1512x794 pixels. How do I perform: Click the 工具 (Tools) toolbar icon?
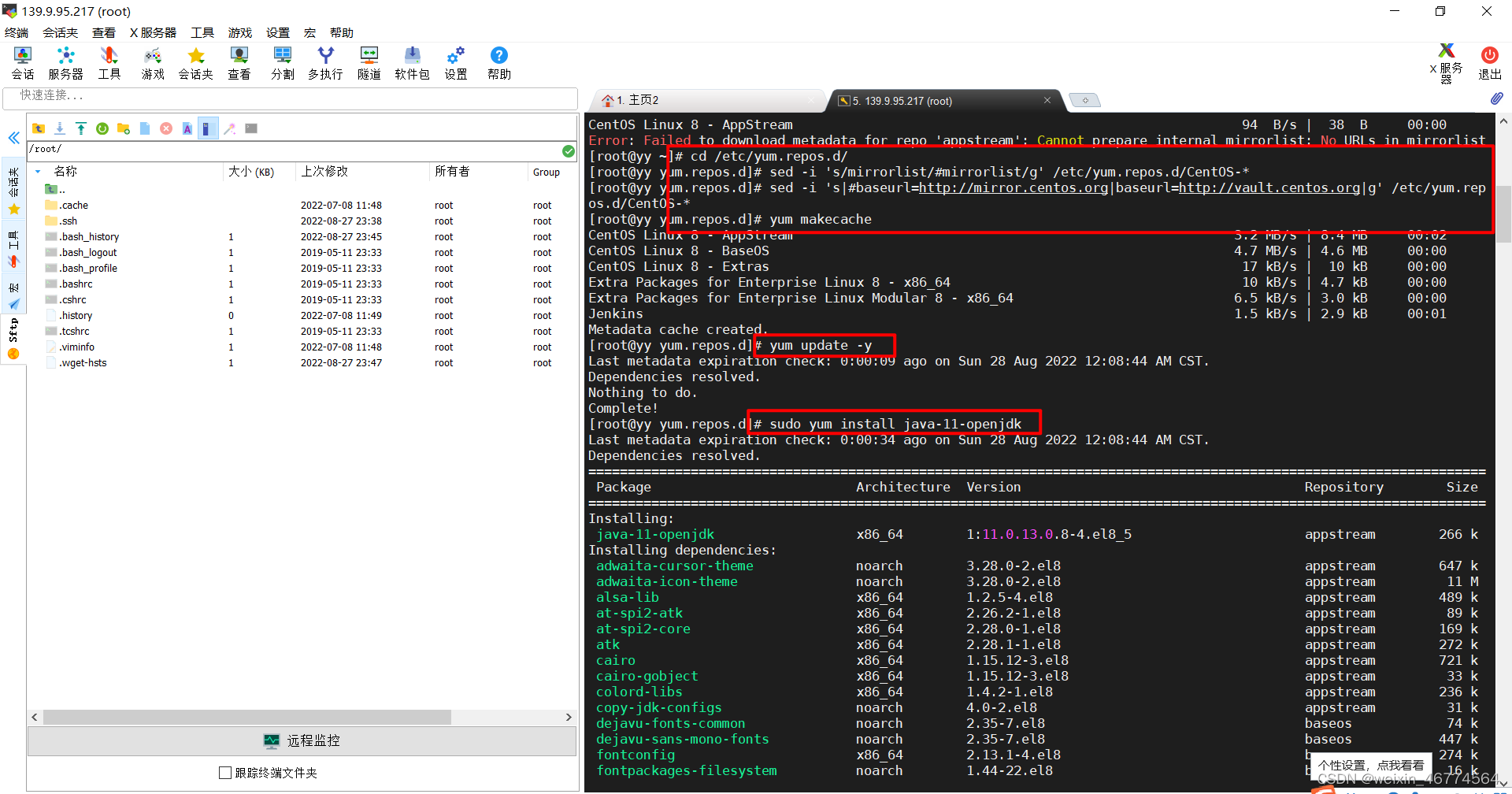click(x=109, y=63)
